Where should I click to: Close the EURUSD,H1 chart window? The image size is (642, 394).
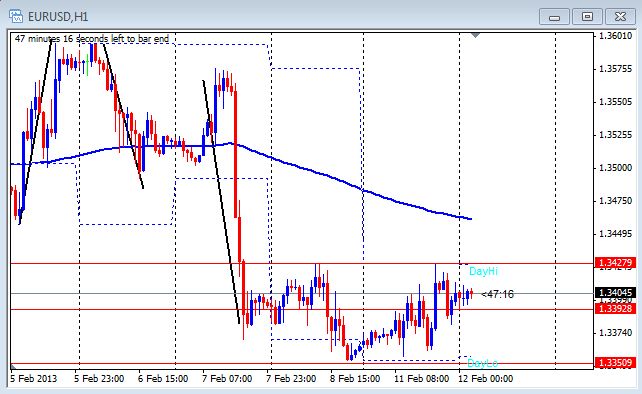click(620, 17)
